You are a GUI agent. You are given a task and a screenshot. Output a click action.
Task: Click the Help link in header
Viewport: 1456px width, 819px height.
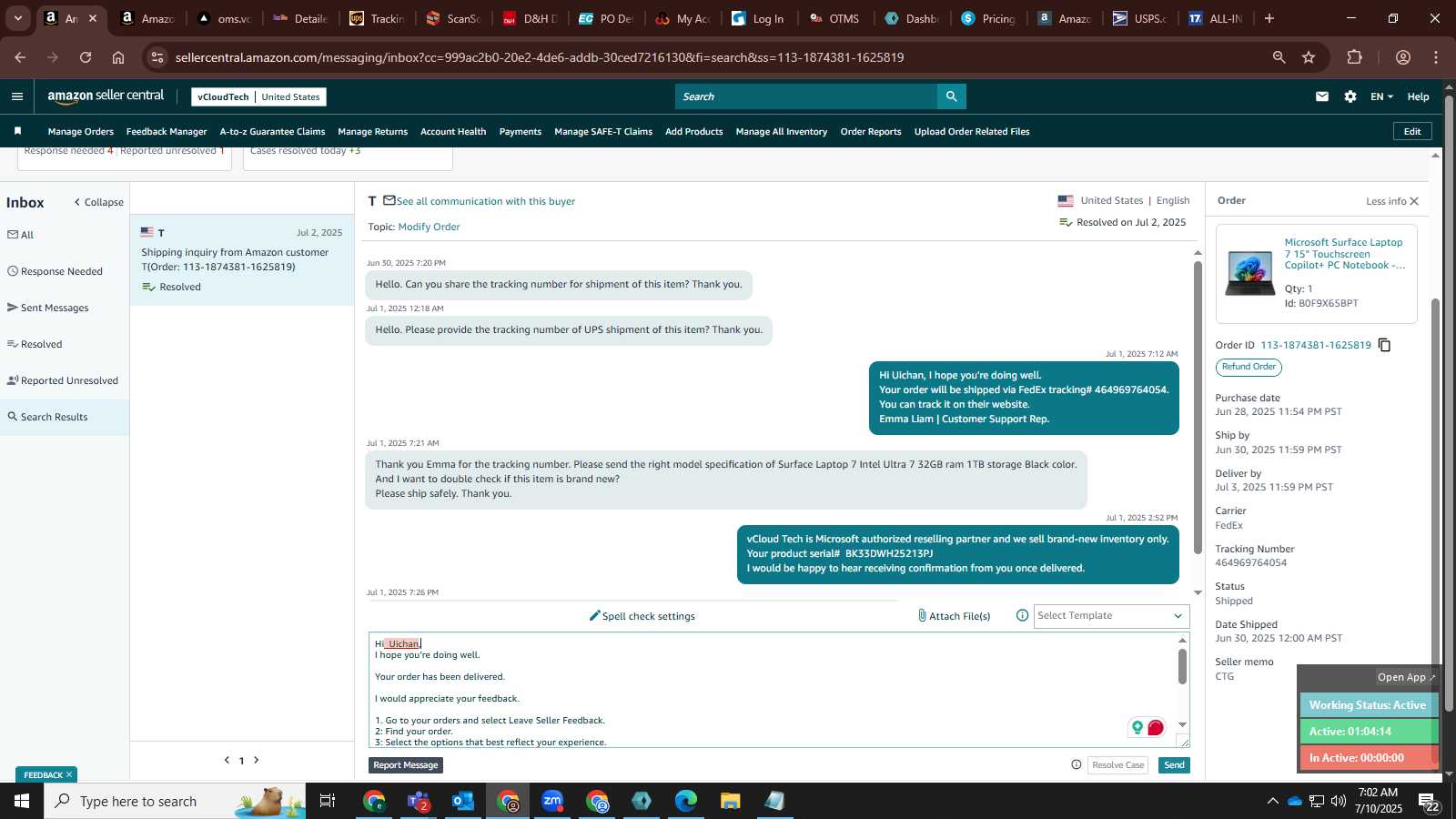[x=1418, y=96]
